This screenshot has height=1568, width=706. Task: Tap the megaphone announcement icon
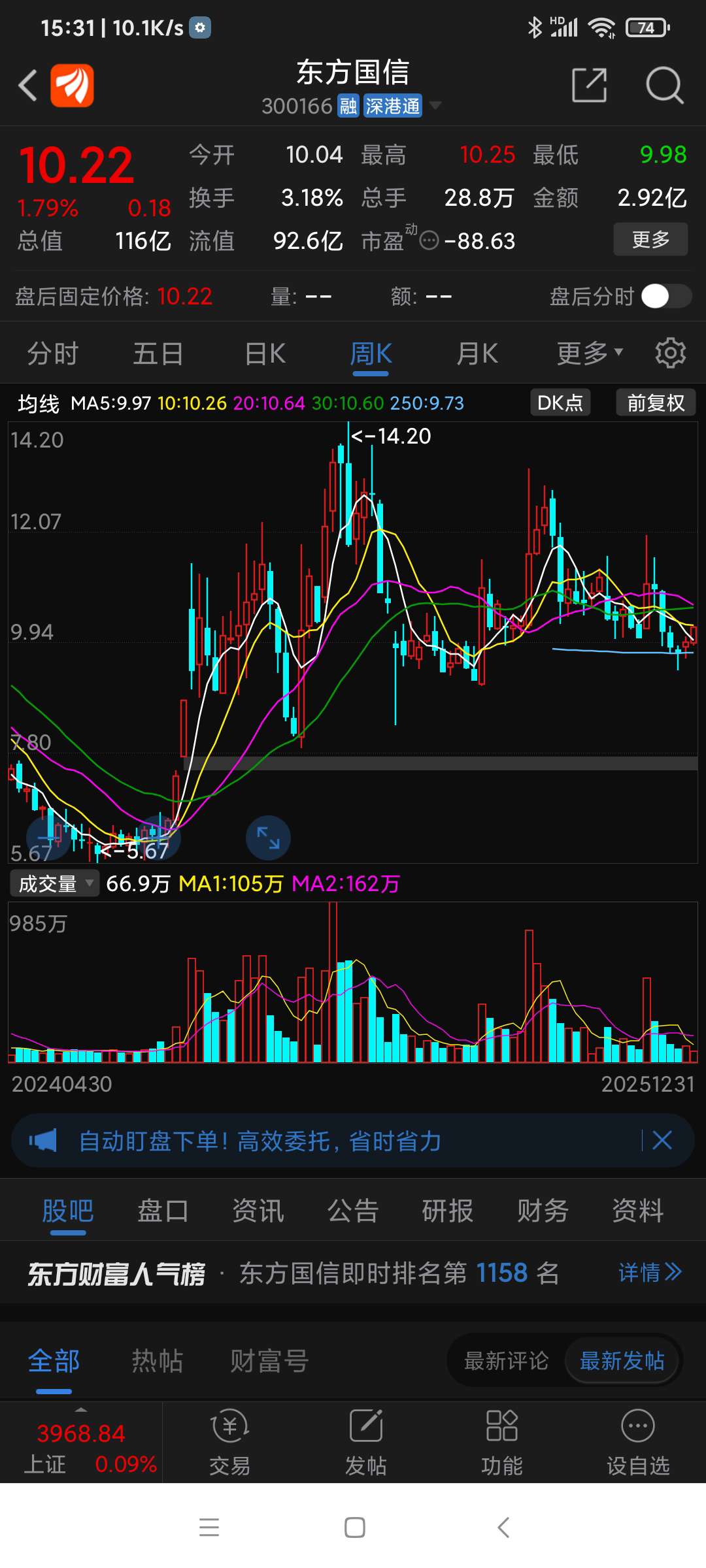click(43, 1141)
